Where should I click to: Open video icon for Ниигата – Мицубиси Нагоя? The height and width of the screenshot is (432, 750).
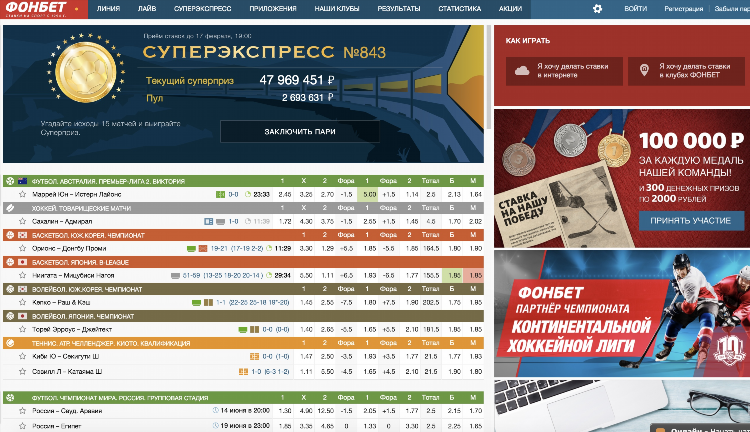pyautogui.click(x=175, y=276)
